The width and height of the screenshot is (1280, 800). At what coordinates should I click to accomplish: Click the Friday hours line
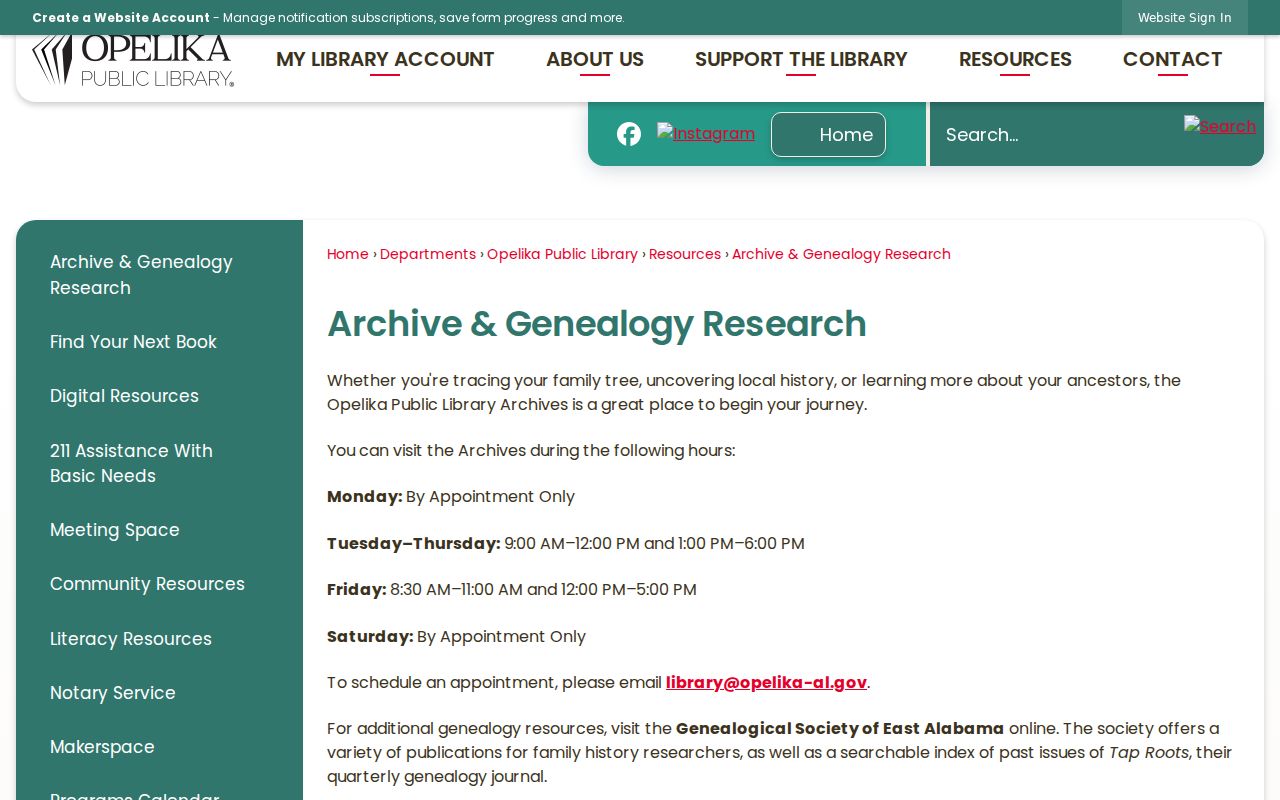[x=512, y=590]
